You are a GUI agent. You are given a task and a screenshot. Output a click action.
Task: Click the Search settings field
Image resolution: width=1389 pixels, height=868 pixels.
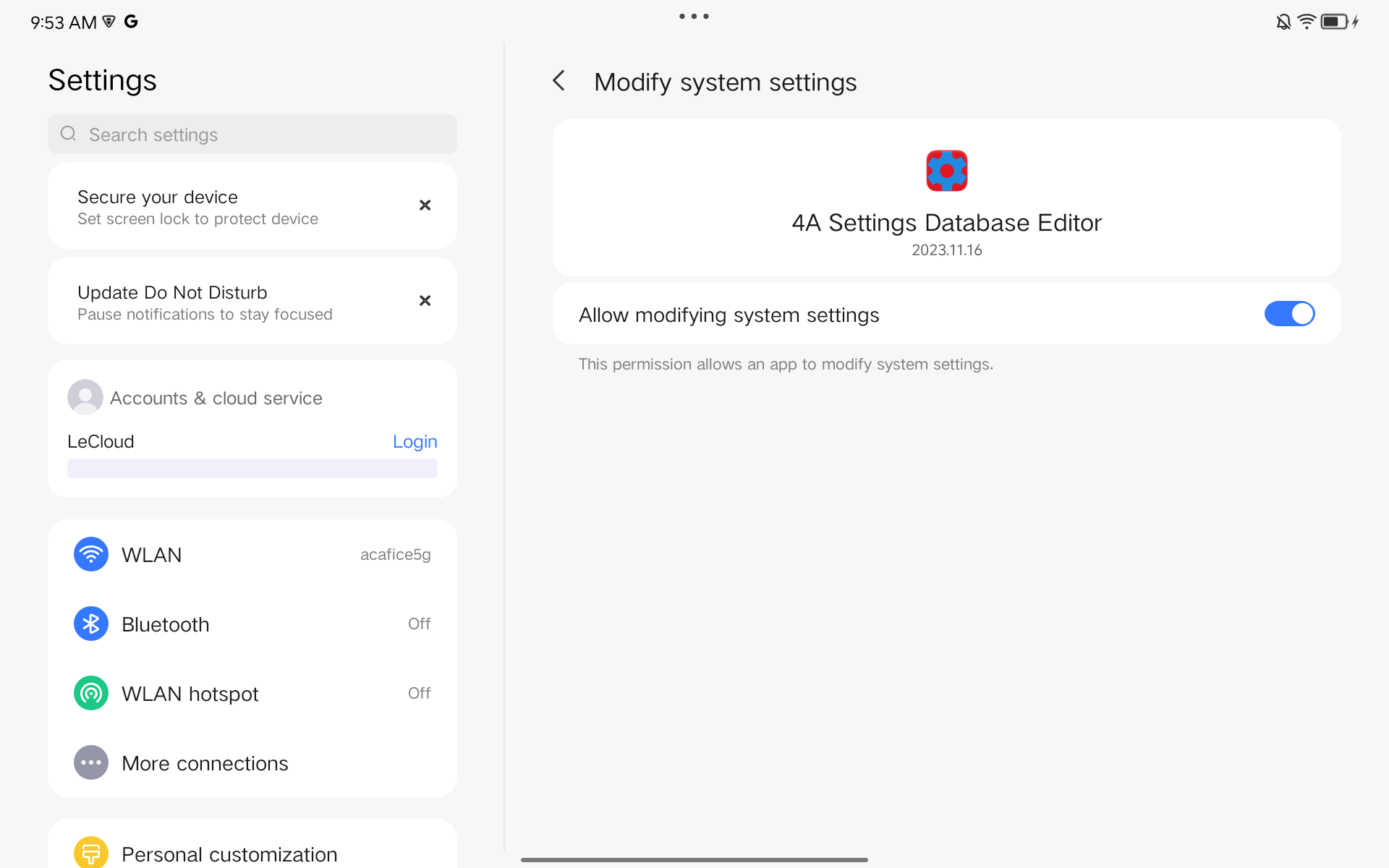pyautogui.click(x=252, y=135)
